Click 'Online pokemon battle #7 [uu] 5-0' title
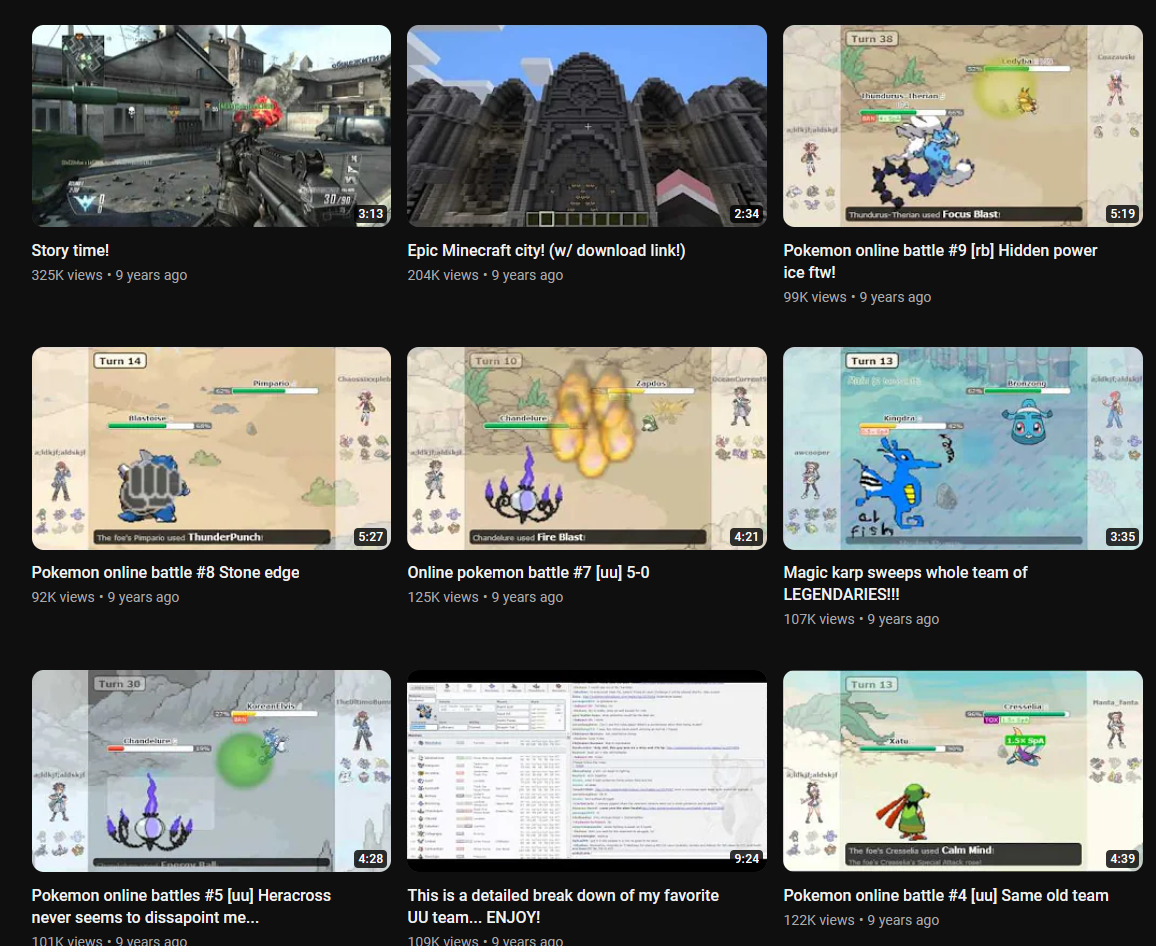Screen dimensions: 1156x946 pyautogui.click(x=528, y=573)
